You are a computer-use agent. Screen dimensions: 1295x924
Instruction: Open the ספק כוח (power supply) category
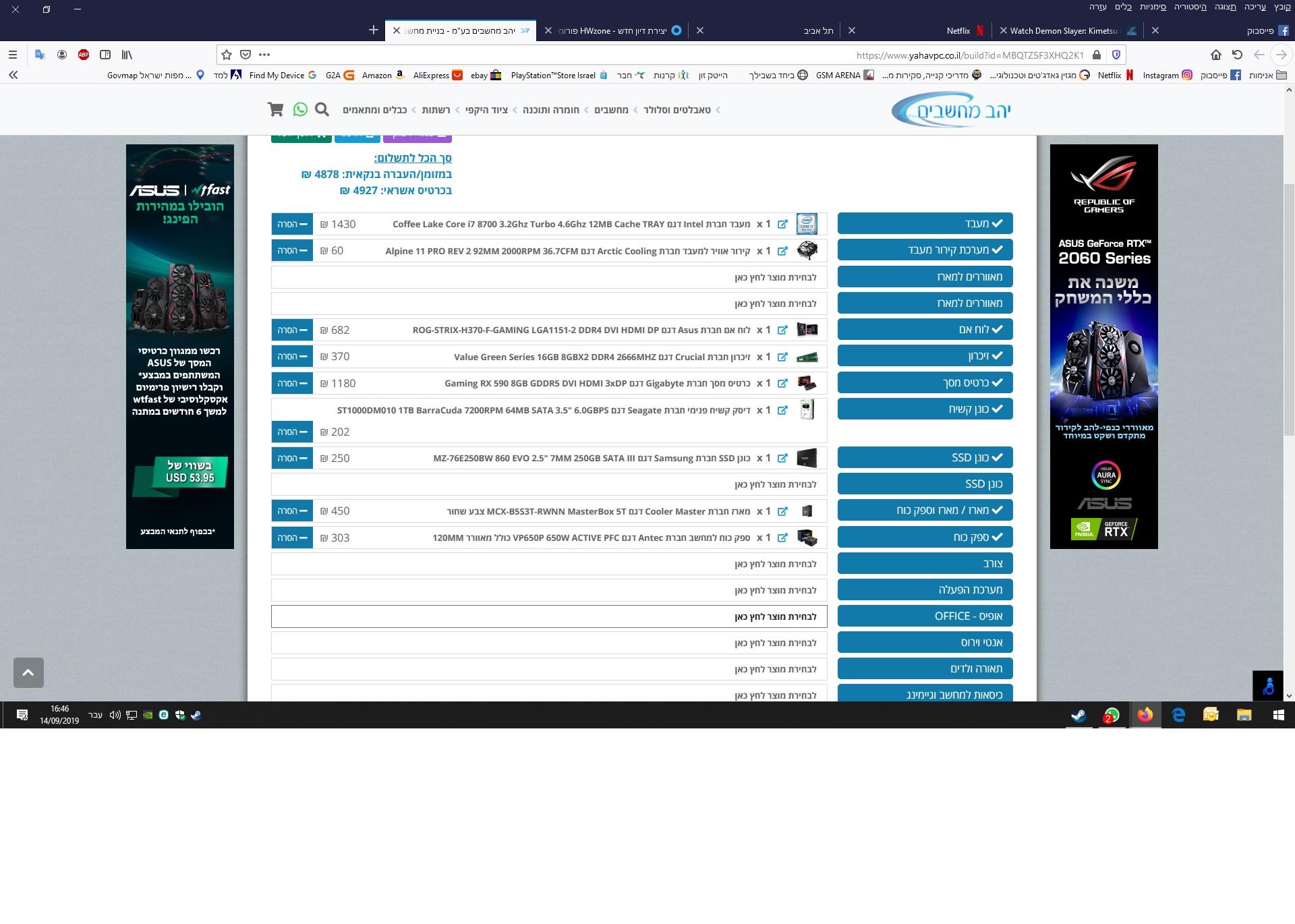tap(925, 537)
